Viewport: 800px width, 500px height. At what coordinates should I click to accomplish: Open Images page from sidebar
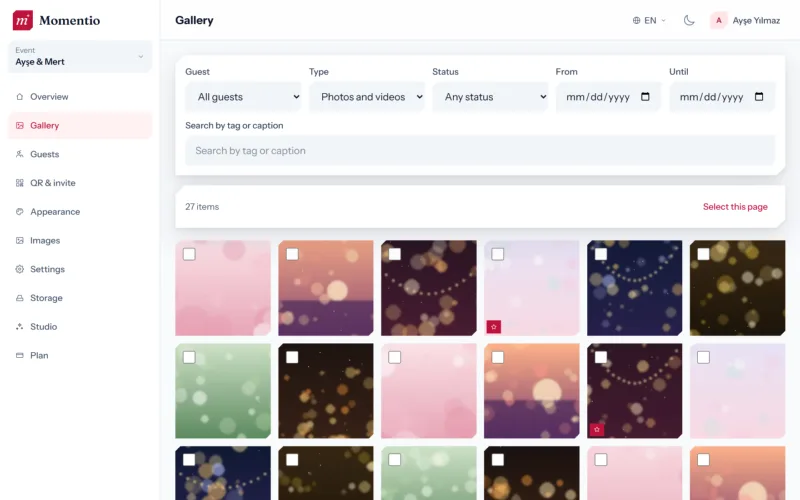tap(80, 240)
